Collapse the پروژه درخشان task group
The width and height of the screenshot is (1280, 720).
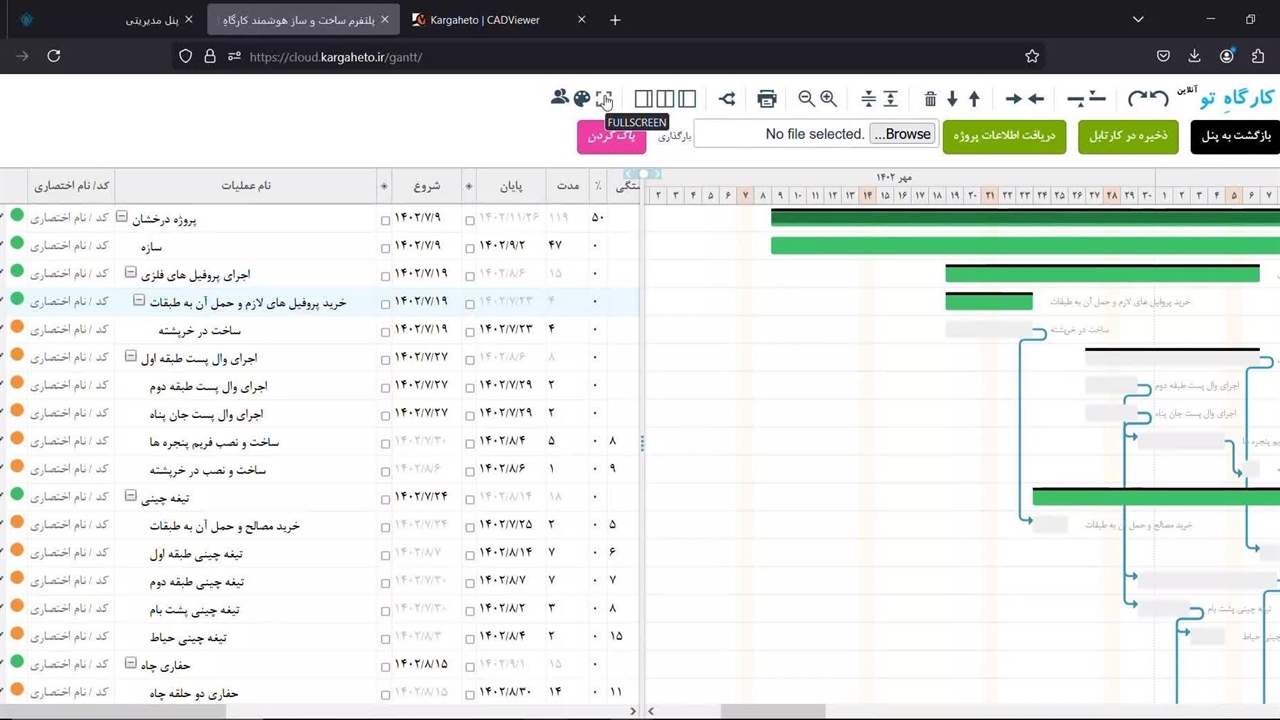click(122, 216)
